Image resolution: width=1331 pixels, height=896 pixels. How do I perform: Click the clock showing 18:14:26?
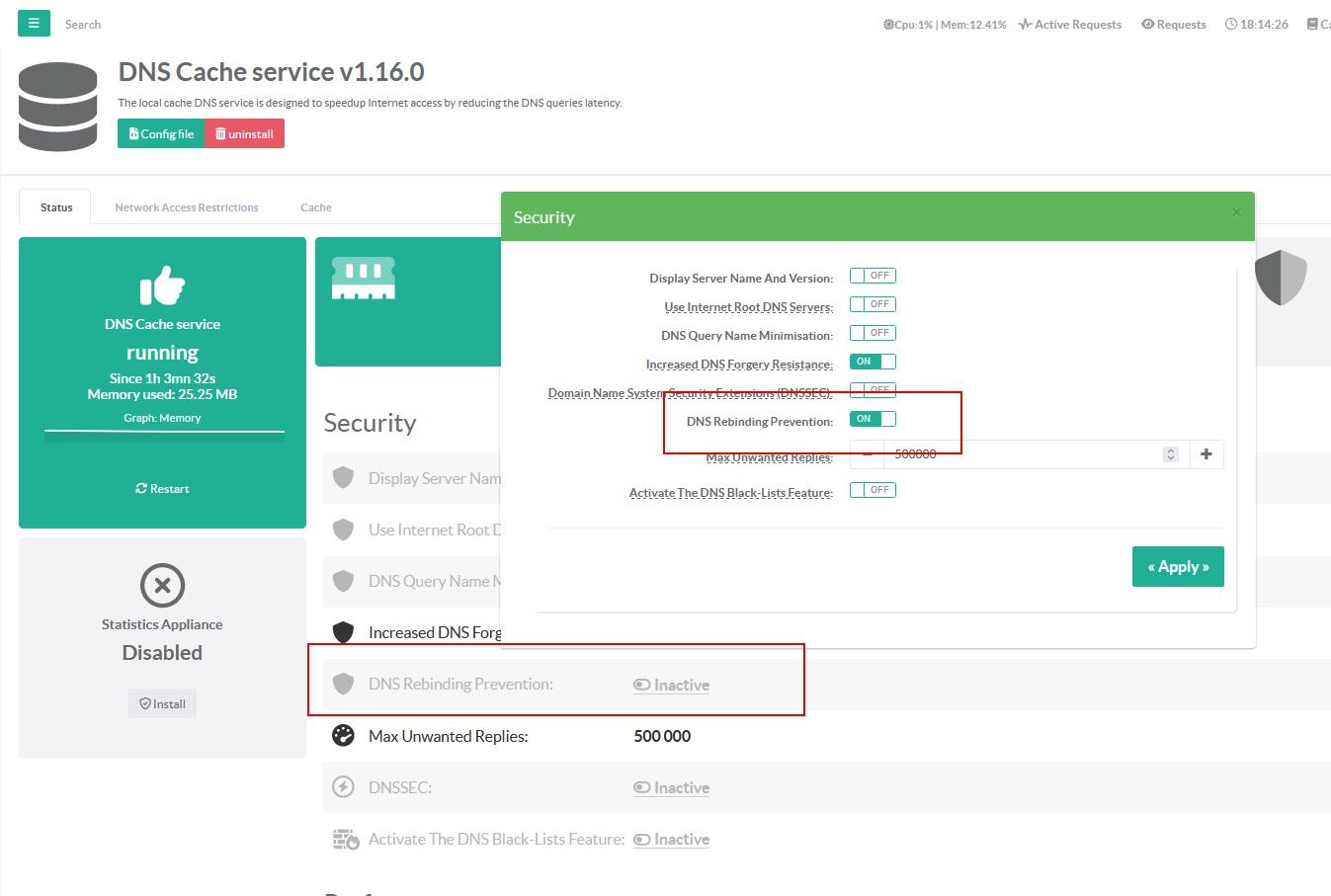pyautogui.click(x=1257, y=25)
